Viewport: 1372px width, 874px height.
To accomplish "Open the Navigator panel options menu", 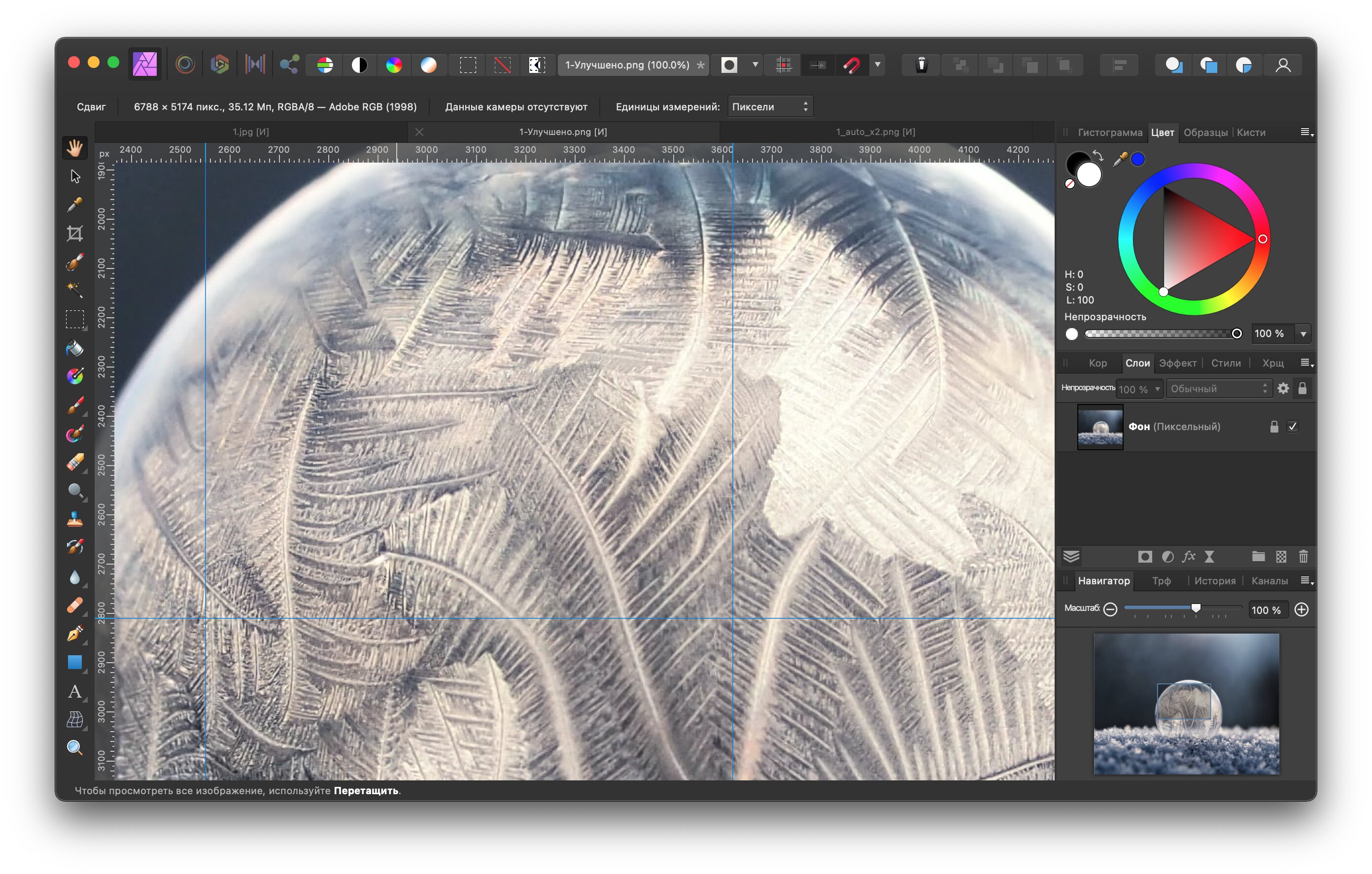I will [1306, 580].
